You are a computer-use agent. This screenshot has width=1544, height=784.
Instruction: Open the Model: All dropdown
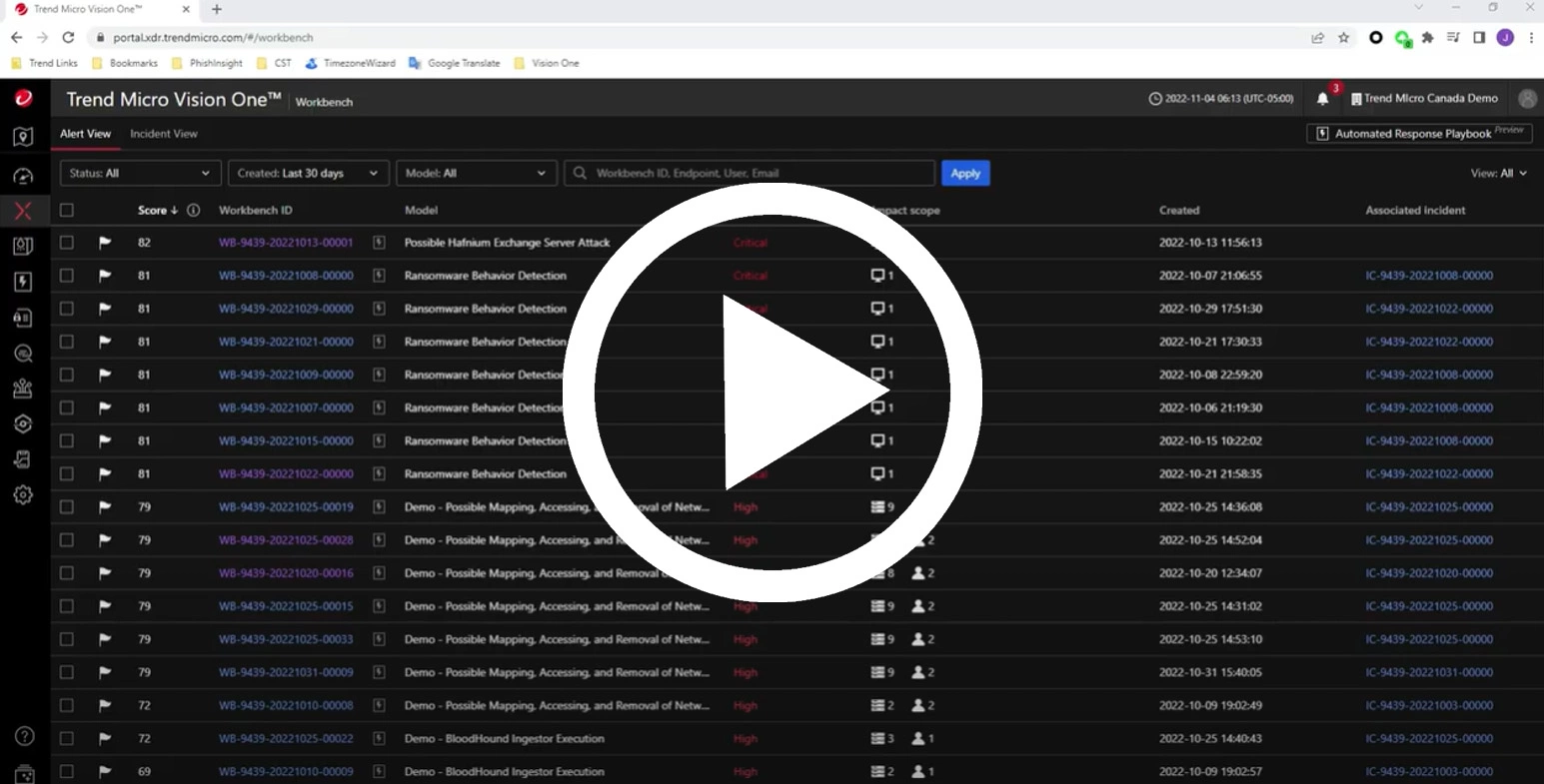[476, 174]
